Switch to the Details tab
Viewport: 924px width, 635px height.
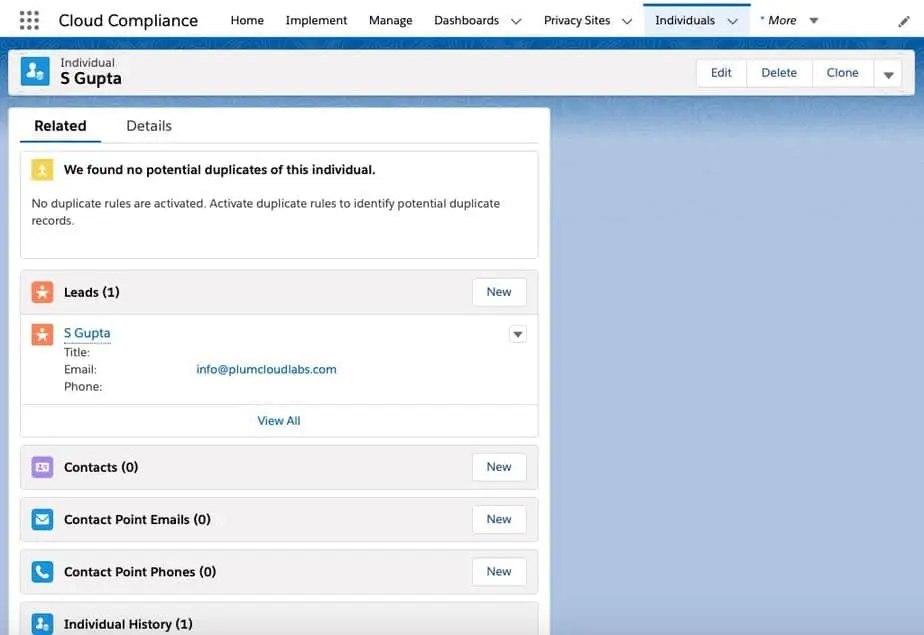click(x=148, y=125)
